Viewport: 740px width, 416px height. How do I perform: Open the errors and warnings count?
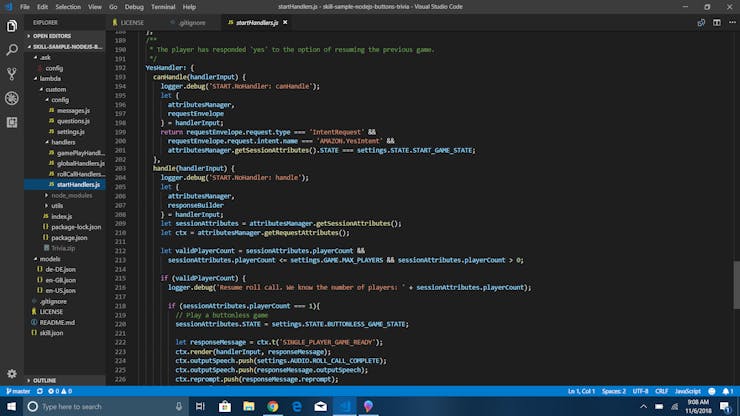60,391
